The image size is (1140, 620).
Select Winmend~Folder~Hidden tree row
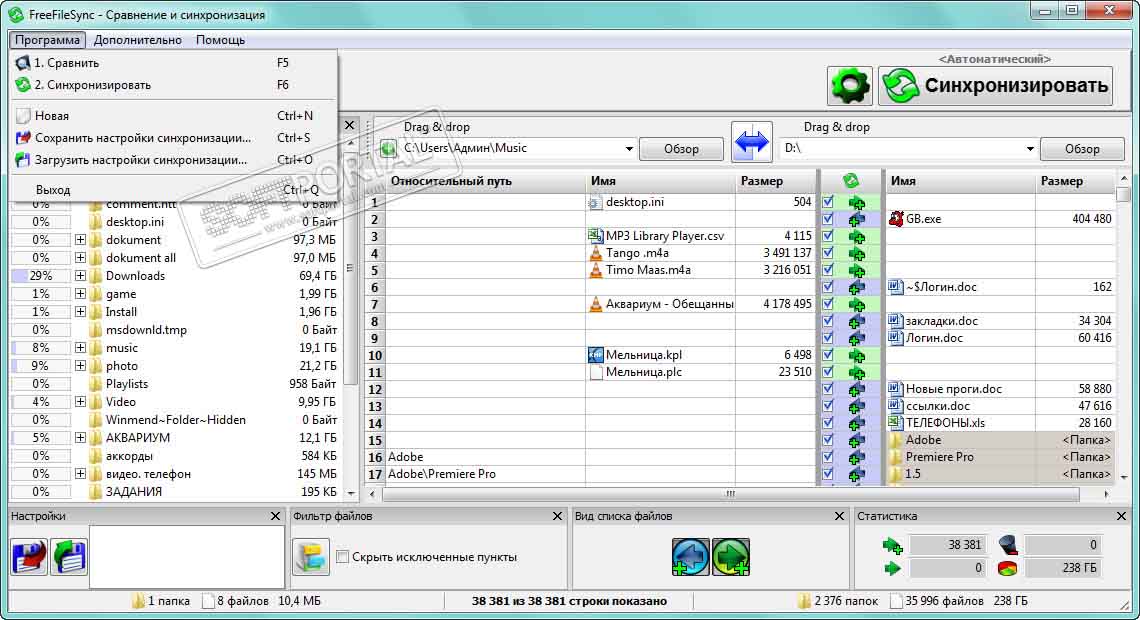pos(174,420)
